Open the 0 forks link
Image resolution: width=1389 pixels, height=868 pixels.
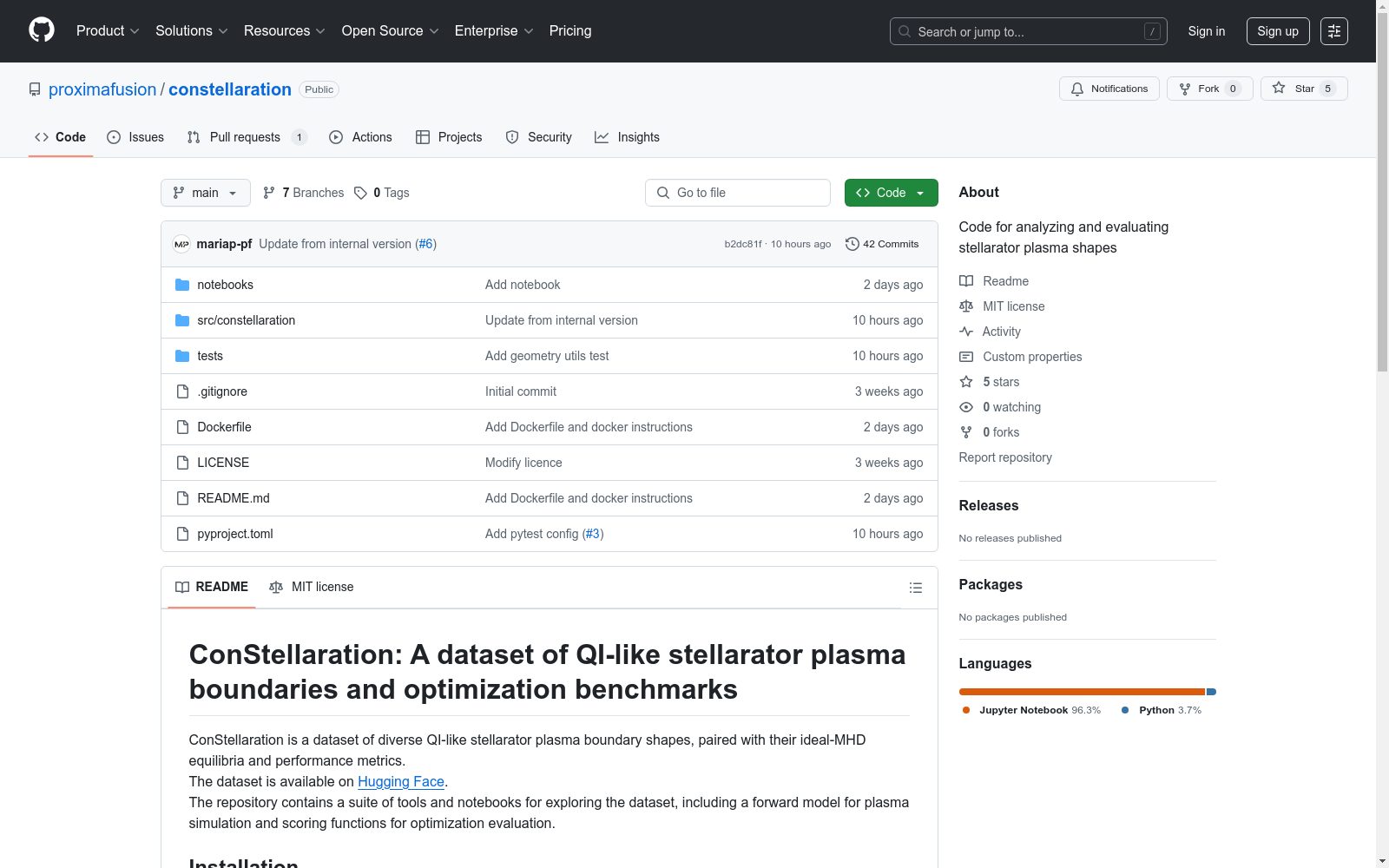tap(1001, 432)
